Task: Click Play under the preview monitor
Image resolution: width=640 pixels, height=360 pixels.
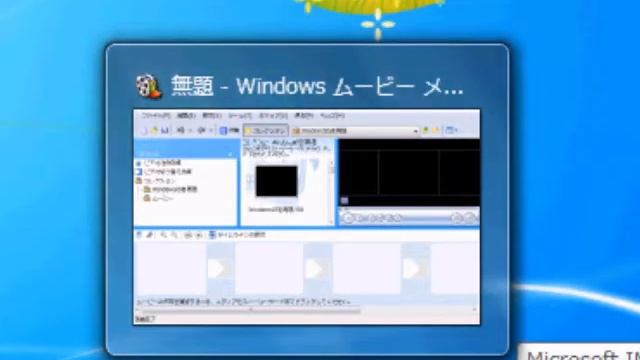Action: pos(348,218)
